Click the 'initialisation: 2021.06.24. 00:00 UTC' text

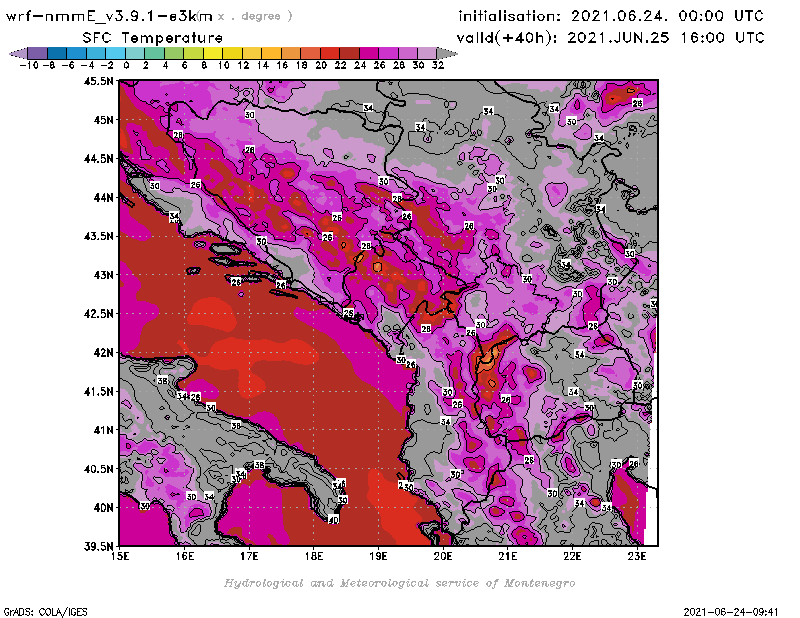point(611,16)
